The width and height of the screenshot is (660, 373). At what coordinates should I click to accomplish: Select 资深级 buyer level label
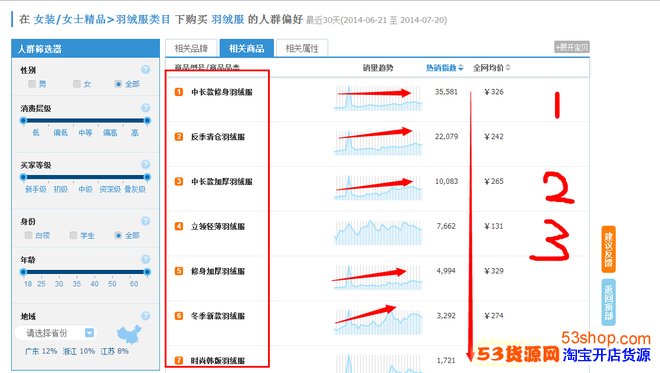pos(110,189)
